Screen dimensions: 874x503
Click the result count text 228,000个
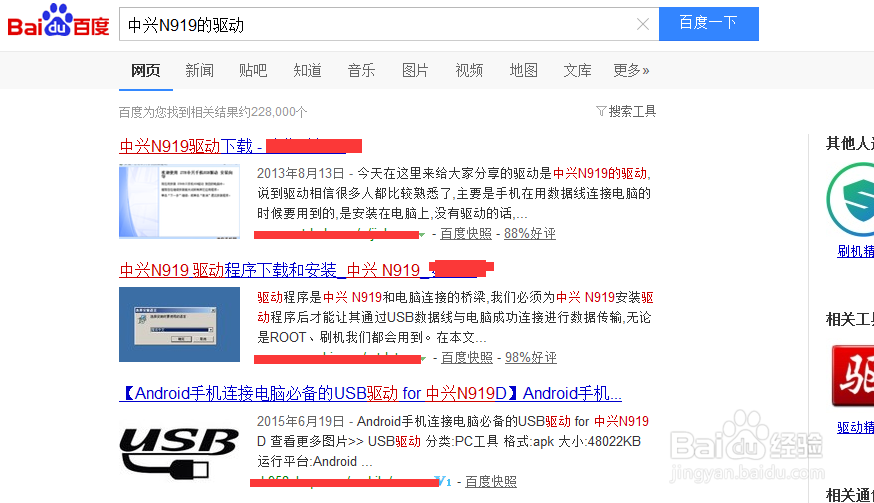279,112
